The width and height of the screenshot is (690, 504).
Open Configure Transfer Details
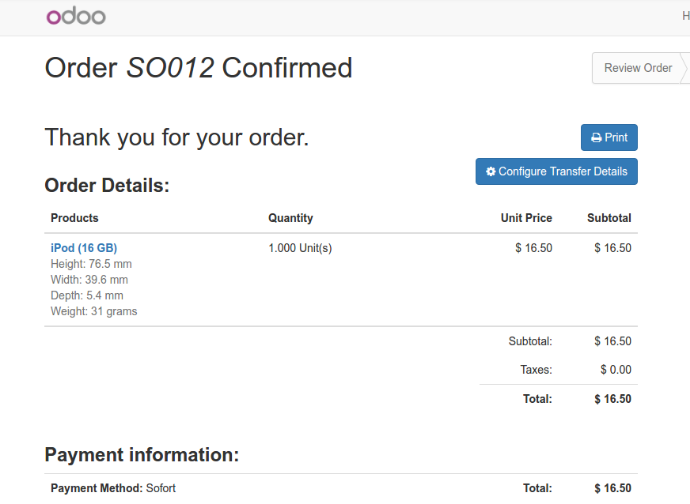(556, 172)
